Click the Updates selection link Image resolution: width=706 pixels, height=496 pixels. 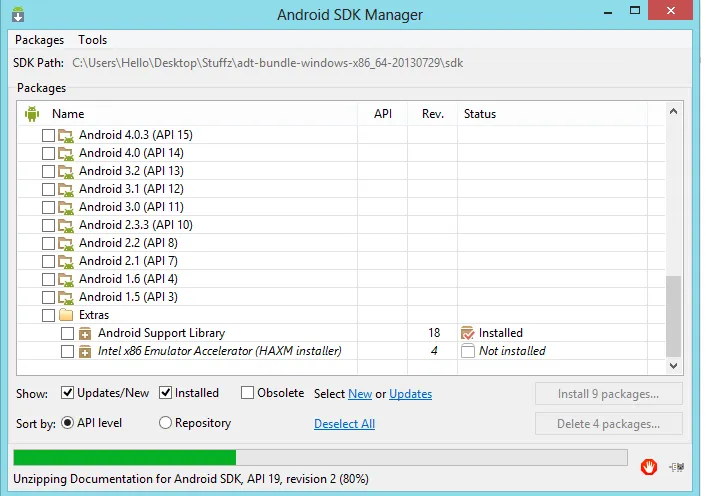click(x=411, y=394)
